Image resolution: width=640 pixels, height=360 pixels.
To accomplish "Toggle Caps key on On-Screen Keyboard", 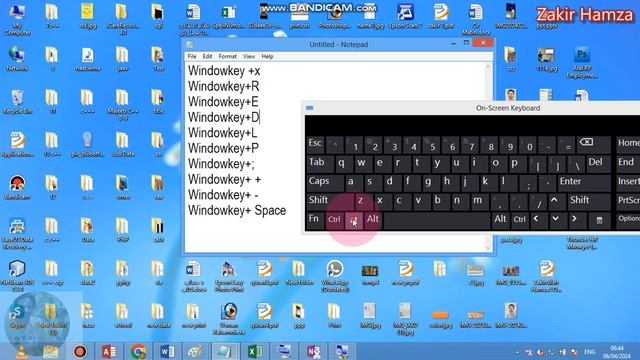I will (324, 182).
